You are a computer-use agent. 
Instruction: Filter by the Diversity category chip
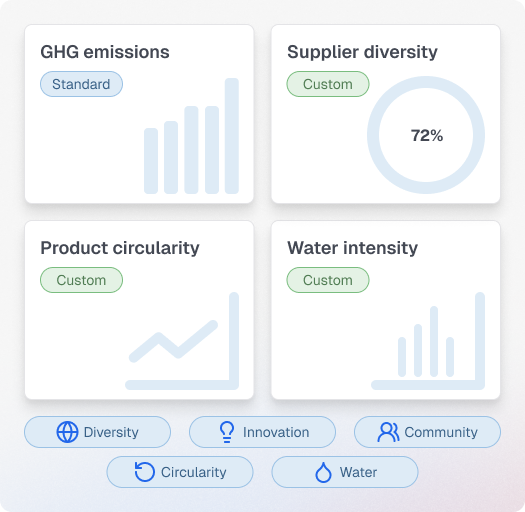click(97, 432)
